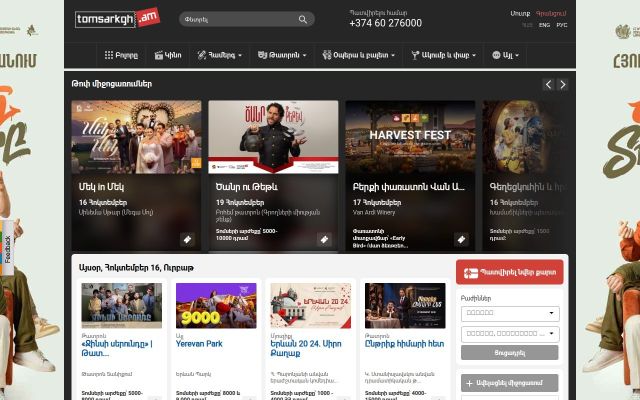
Task: Open the first filter dropdown under Բաժիններ
Action: tap(510, 313)
